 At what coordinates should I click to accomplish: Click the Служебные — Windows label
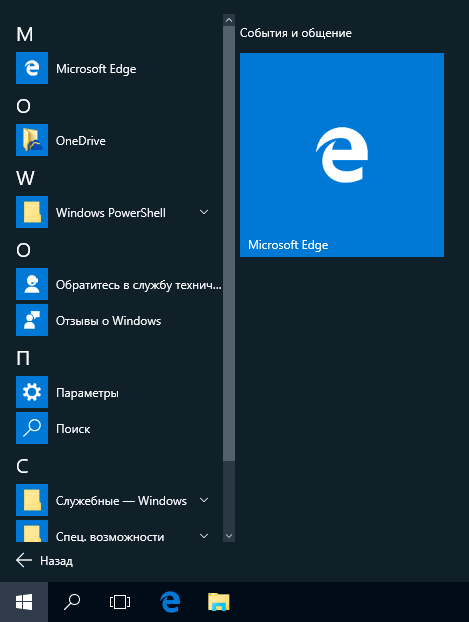pyautogui.click(x=121, y=501)
